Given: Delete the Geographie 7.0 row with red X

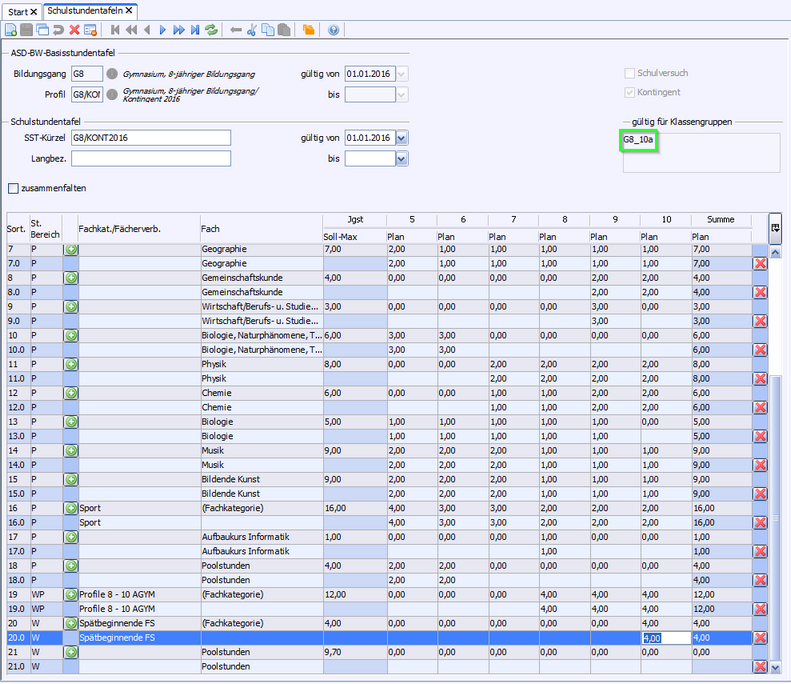Looking at the screenshot, I should (x=760, y=262).
